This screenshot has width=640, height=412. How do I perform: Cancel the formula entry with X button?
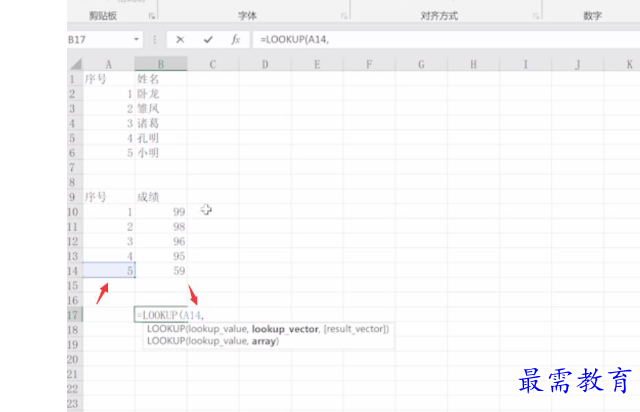click(180, 40)
